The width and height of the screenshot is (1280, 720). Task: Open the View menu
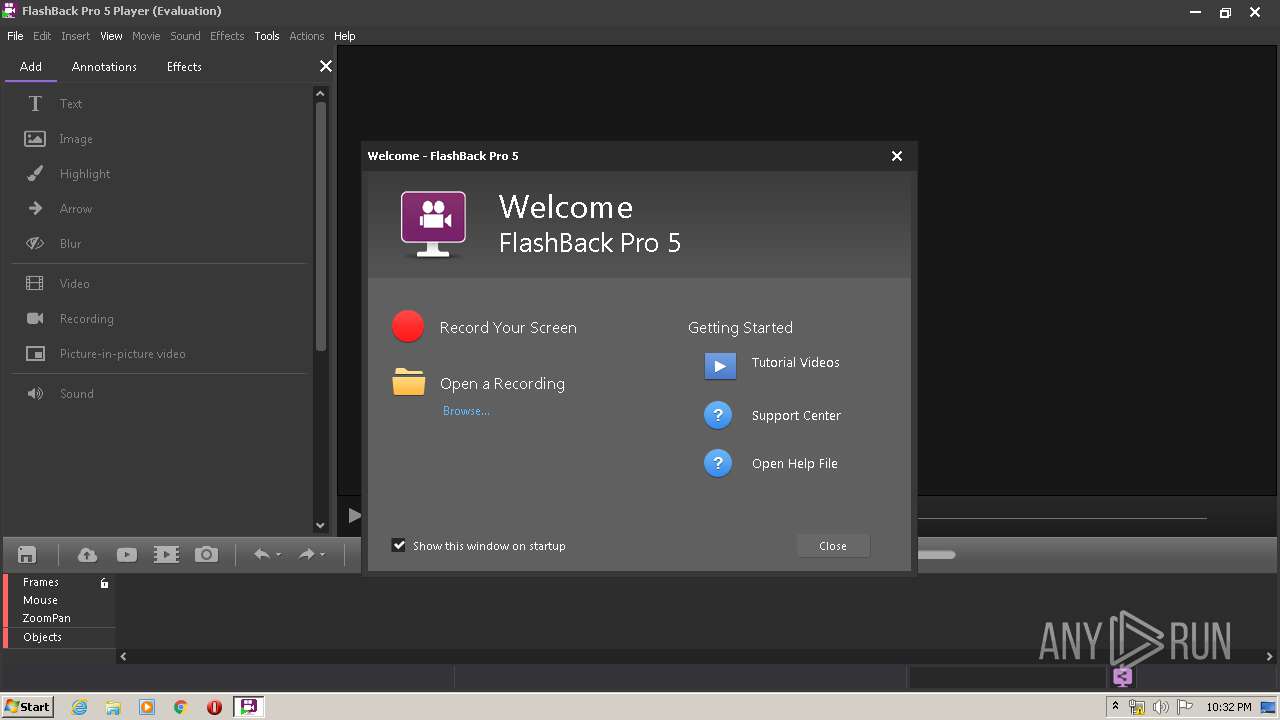coord(111,36)
